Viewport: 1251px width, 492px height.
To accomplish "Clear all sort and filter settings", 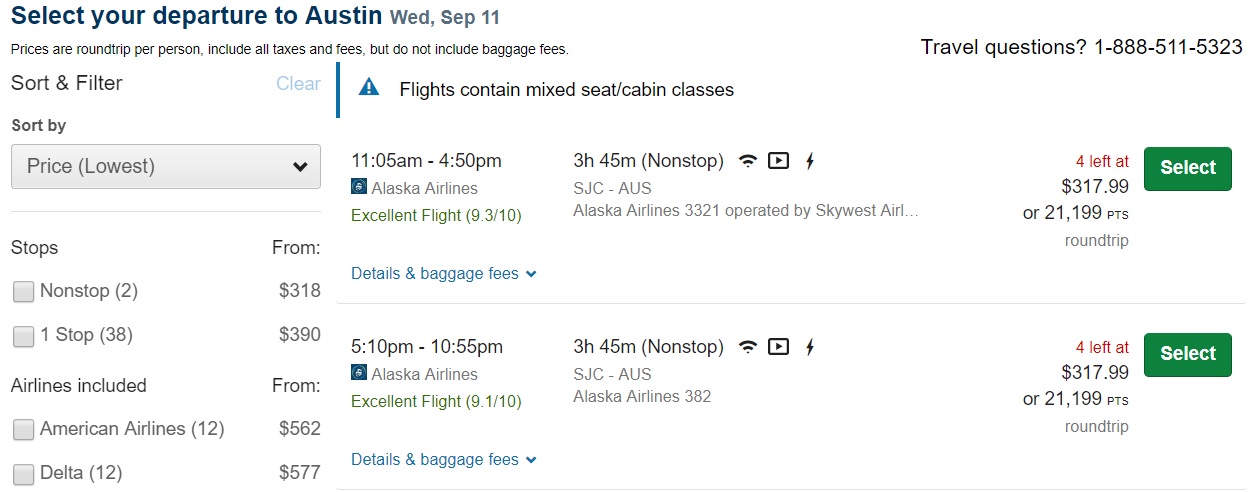I will [x=298, y=84].
